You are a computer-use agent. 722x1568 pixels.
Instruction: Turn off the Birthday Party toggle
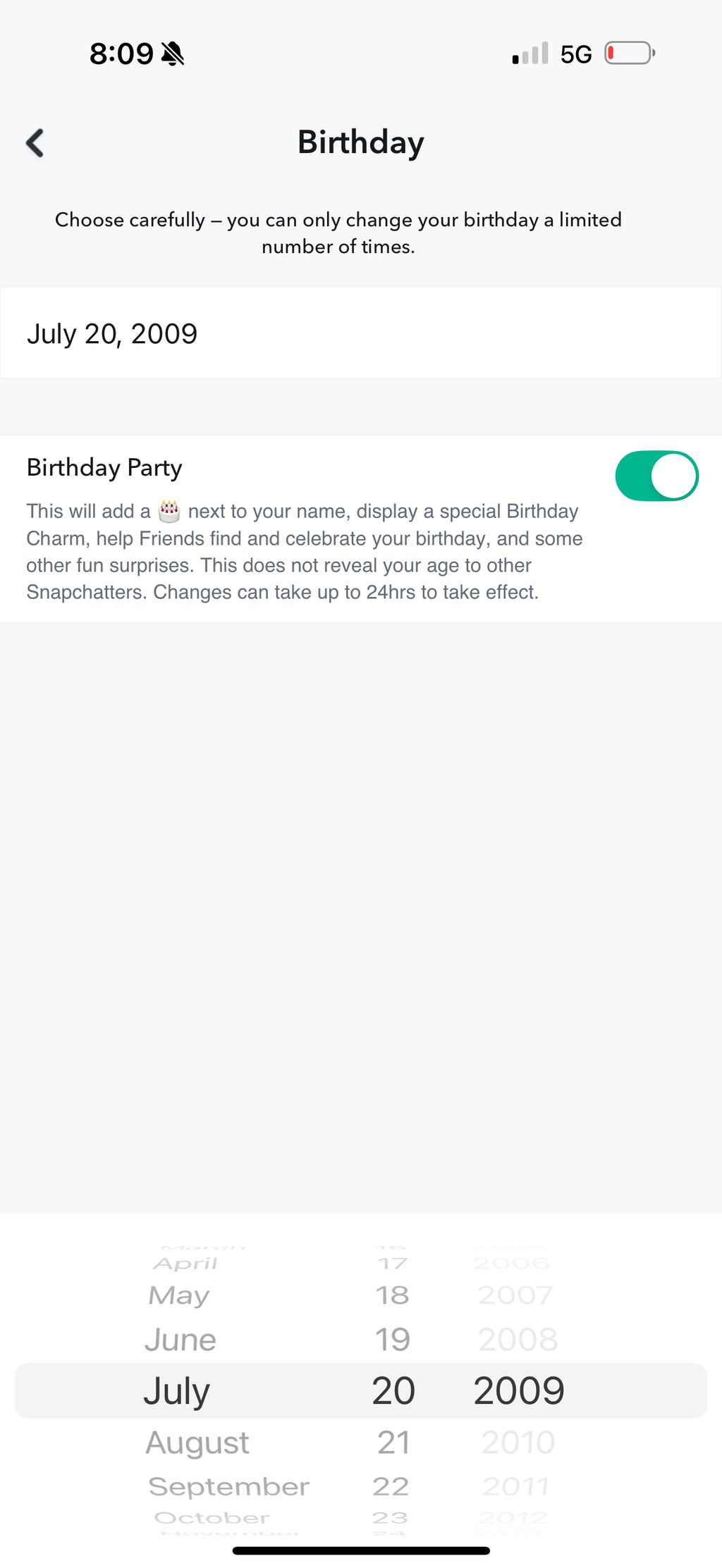coord(656,476)
